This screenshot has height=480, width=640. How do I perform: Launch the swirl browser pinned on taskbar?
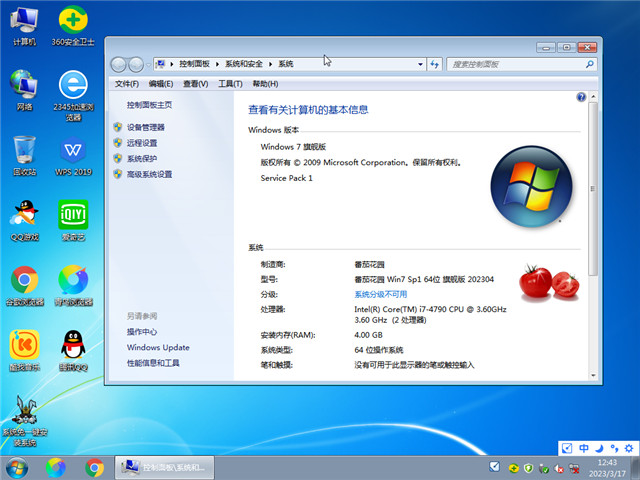pyautogui.click(x=56, y=468)
